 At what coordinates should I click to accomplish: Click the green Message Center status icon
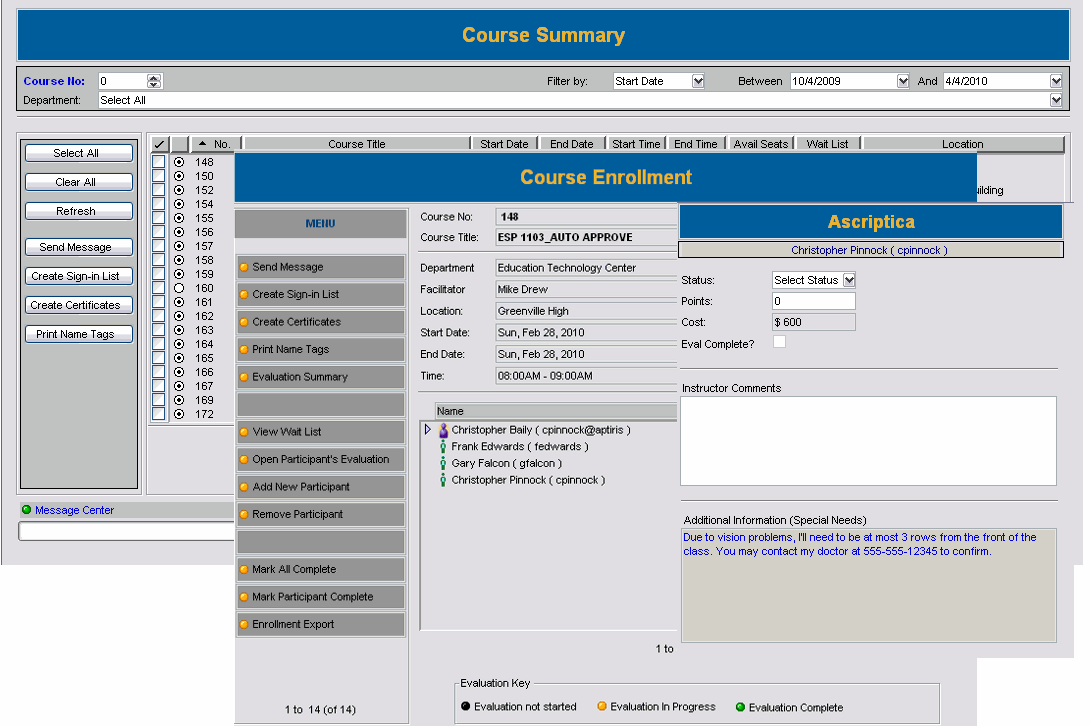coord(27,510)
